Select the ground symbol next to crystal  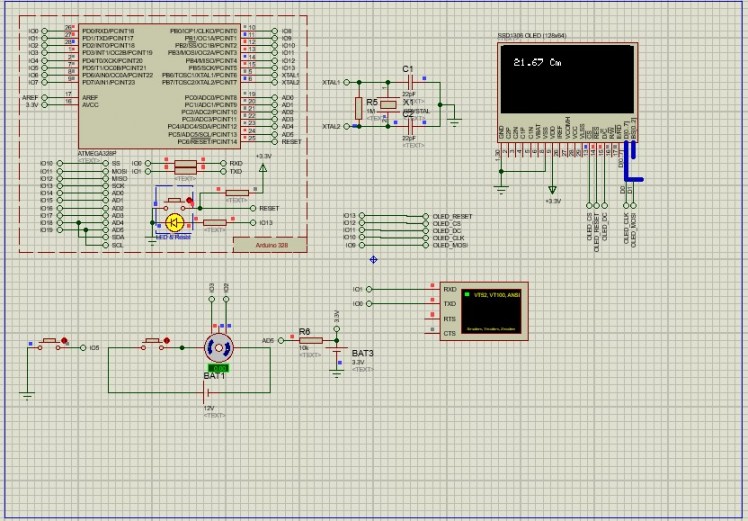point(455,121)
